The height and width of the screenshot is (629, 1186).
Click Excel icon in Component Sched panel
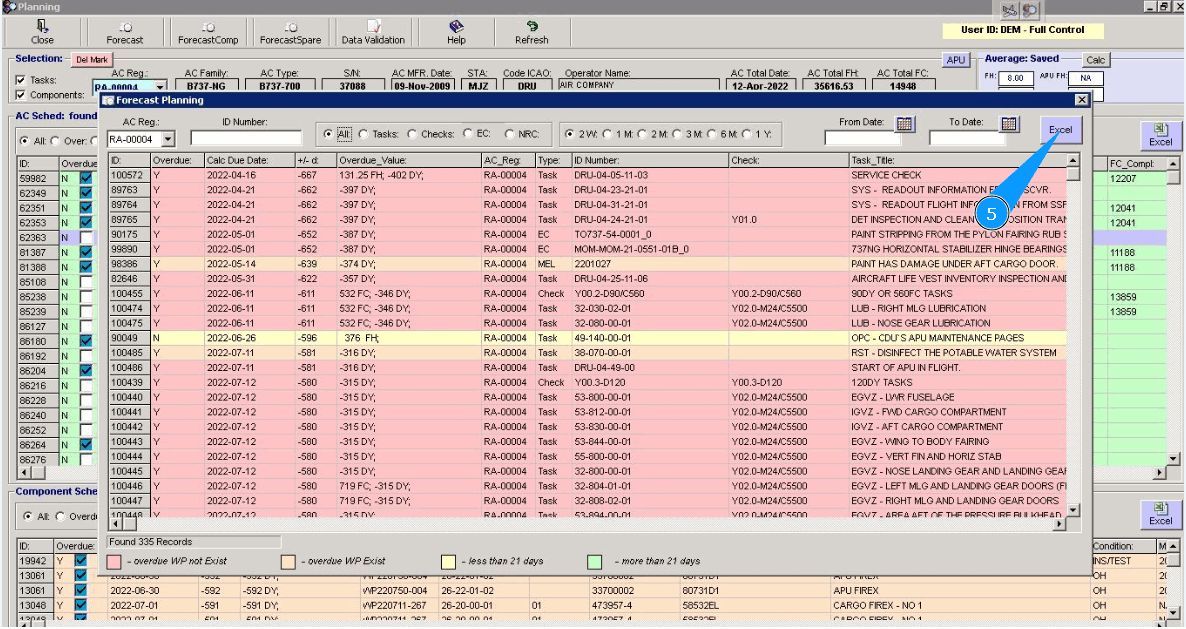tap(1161, 514)
